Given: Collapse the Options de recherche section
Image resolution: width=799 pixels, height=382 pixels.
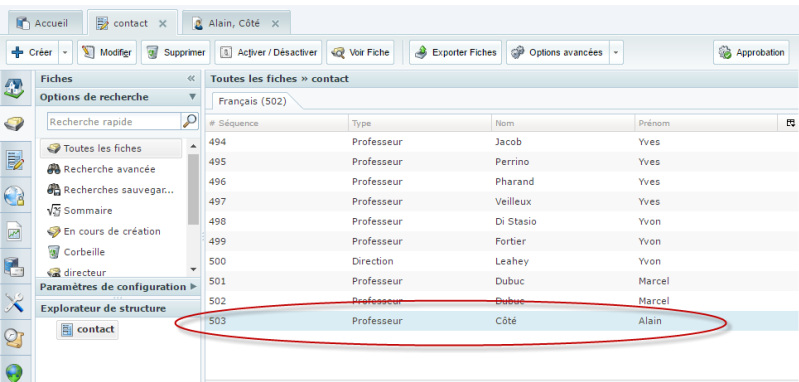Looking at the screenshot, I should tap(192, 97).
